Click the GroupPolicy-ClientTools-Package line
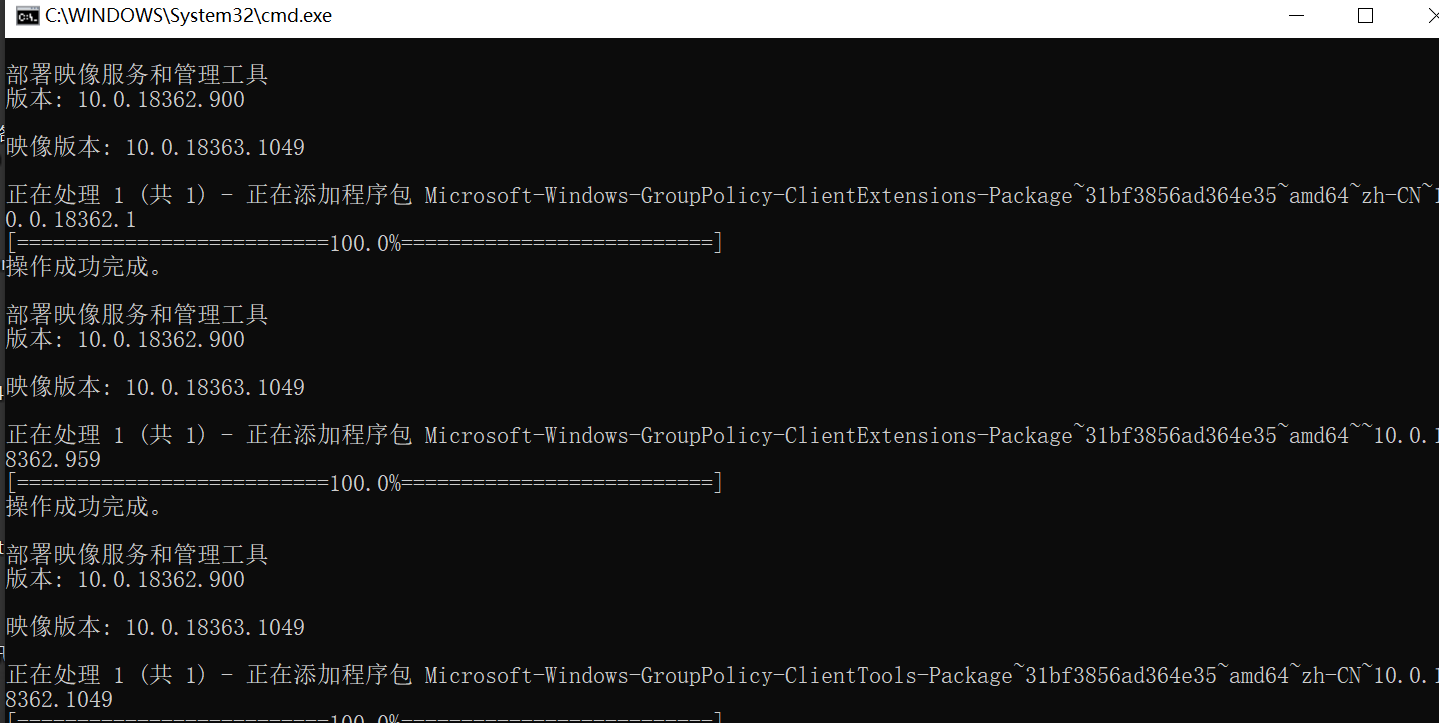1439x723 pixels. click(722, 676)
